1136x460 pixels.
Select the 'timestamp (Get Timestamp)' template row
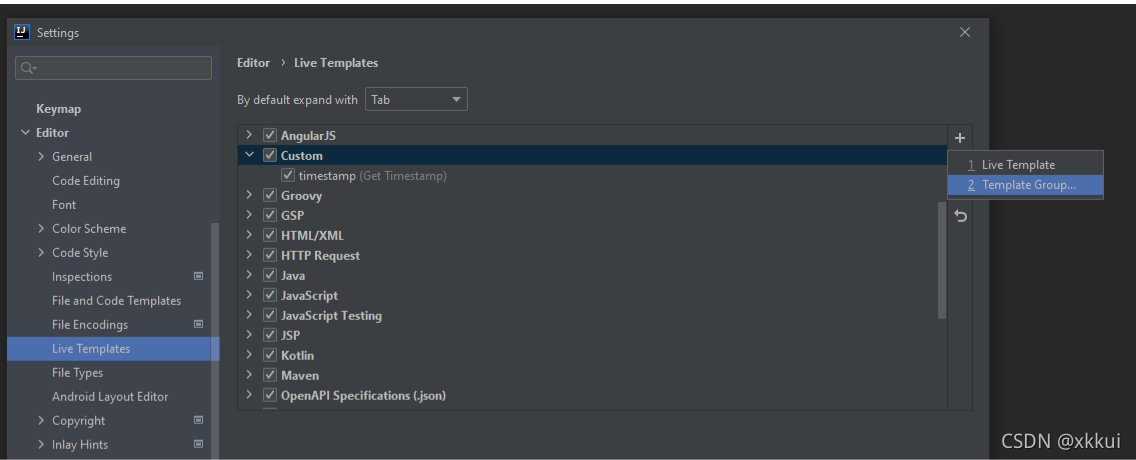pos(593,175)
